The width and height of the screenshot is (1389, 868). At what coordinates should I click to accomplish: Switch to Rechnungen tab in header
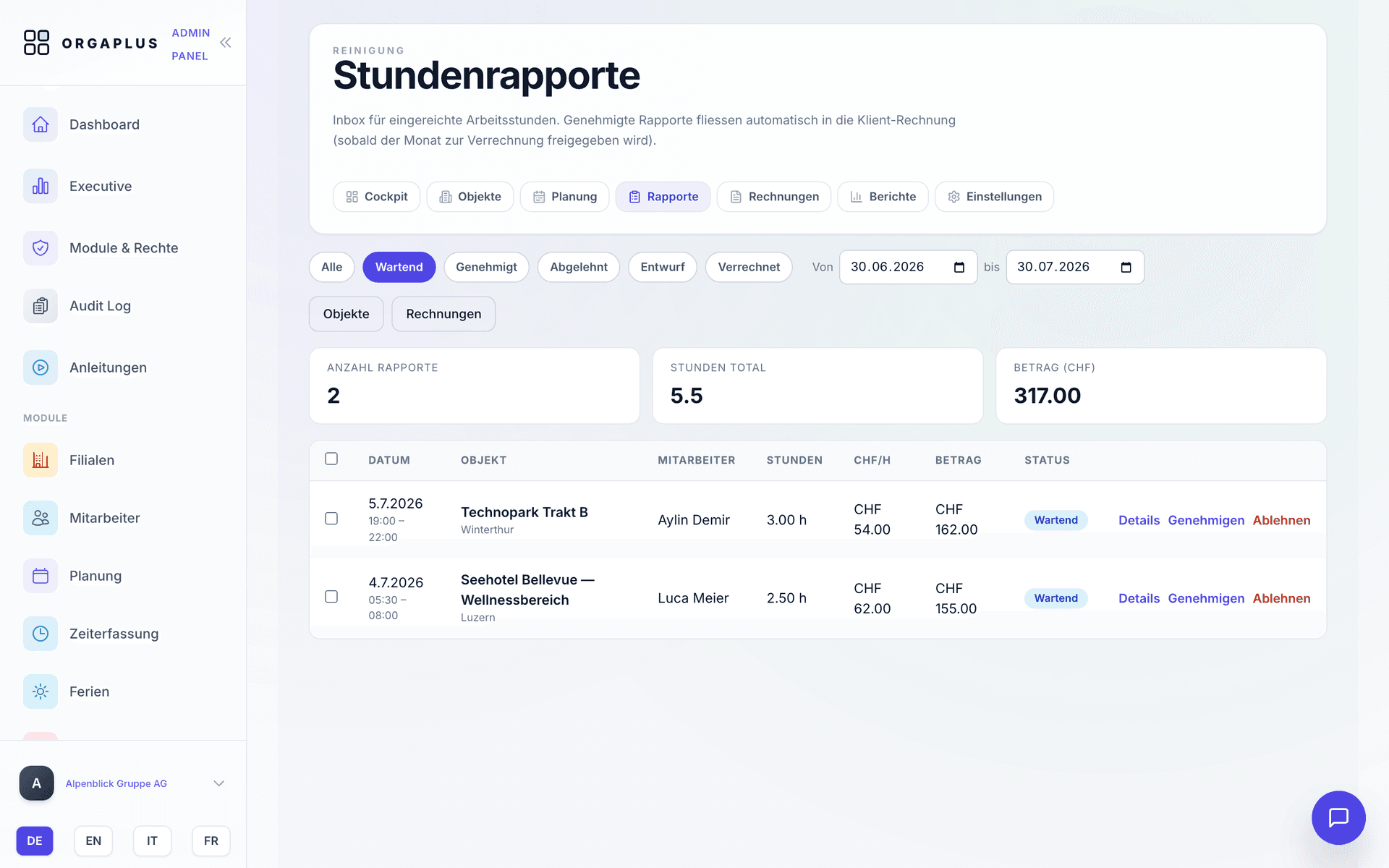[x=774, y=197]
